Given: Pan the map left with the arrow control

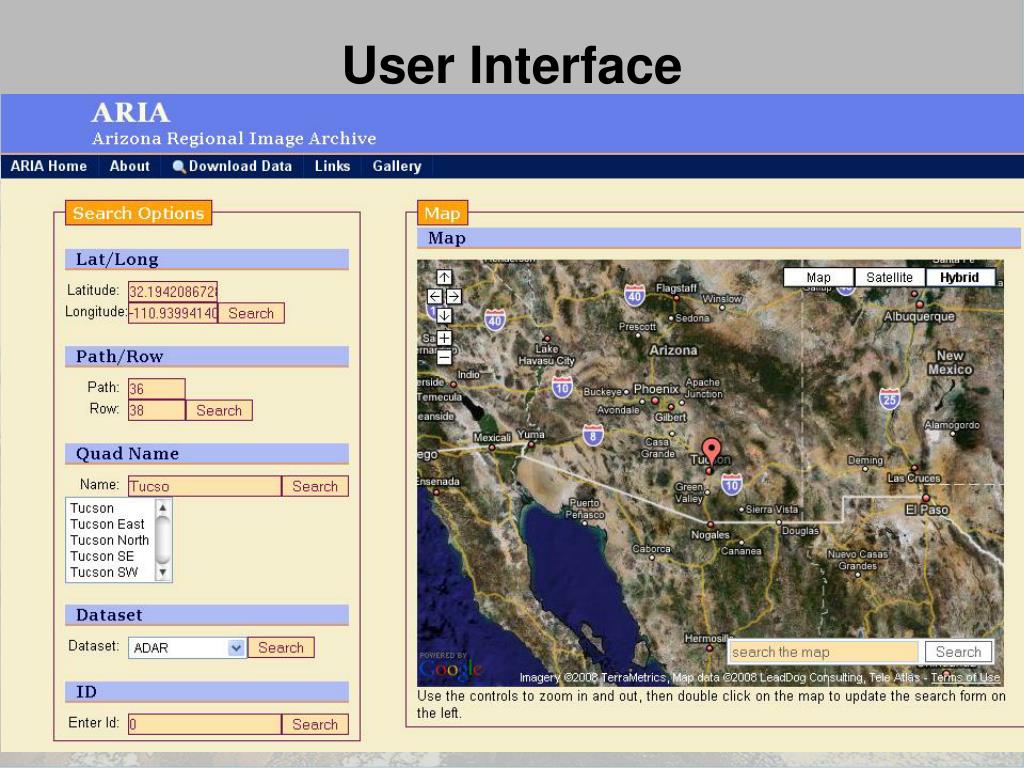Looking at the screenshot, I should click(x=434, y=296).
